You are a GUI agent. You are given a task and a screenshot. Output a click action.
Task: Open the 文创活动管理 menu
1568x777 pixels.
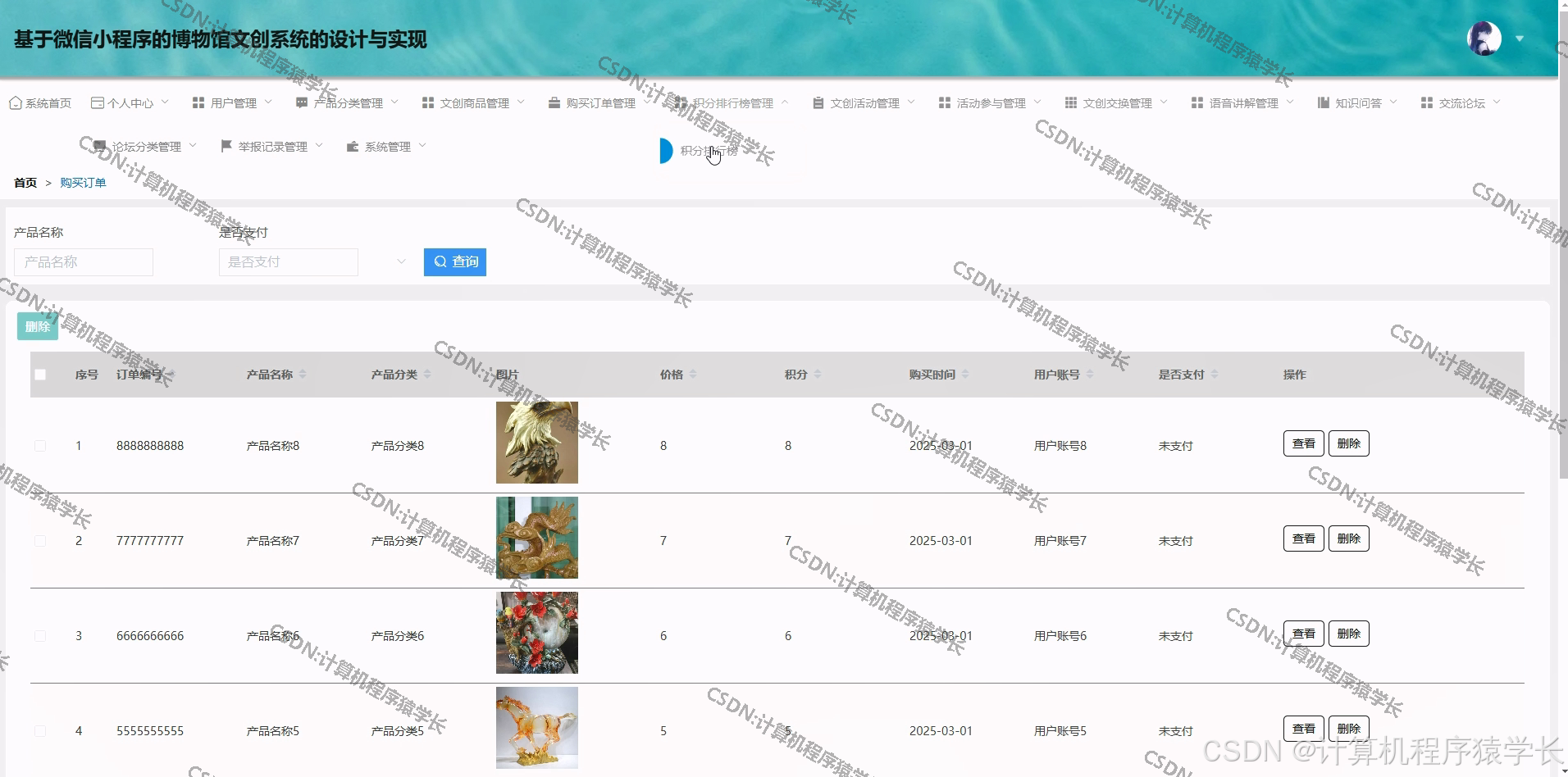click(x=864, y=103)
